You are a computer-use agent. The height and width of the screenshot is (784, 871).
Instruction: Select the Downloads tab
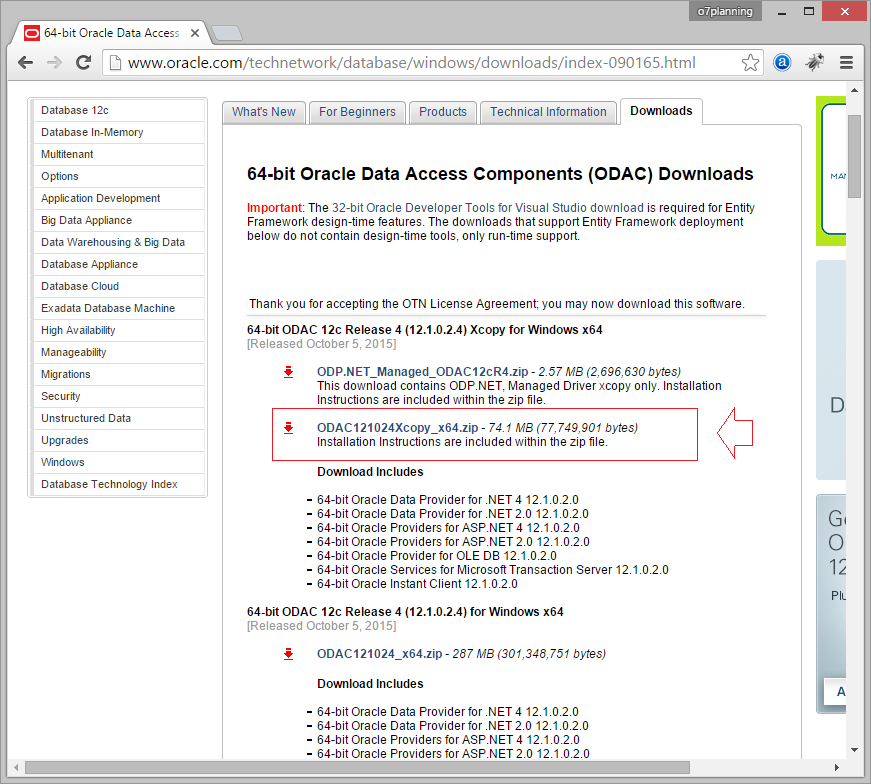tap(661, 111)
